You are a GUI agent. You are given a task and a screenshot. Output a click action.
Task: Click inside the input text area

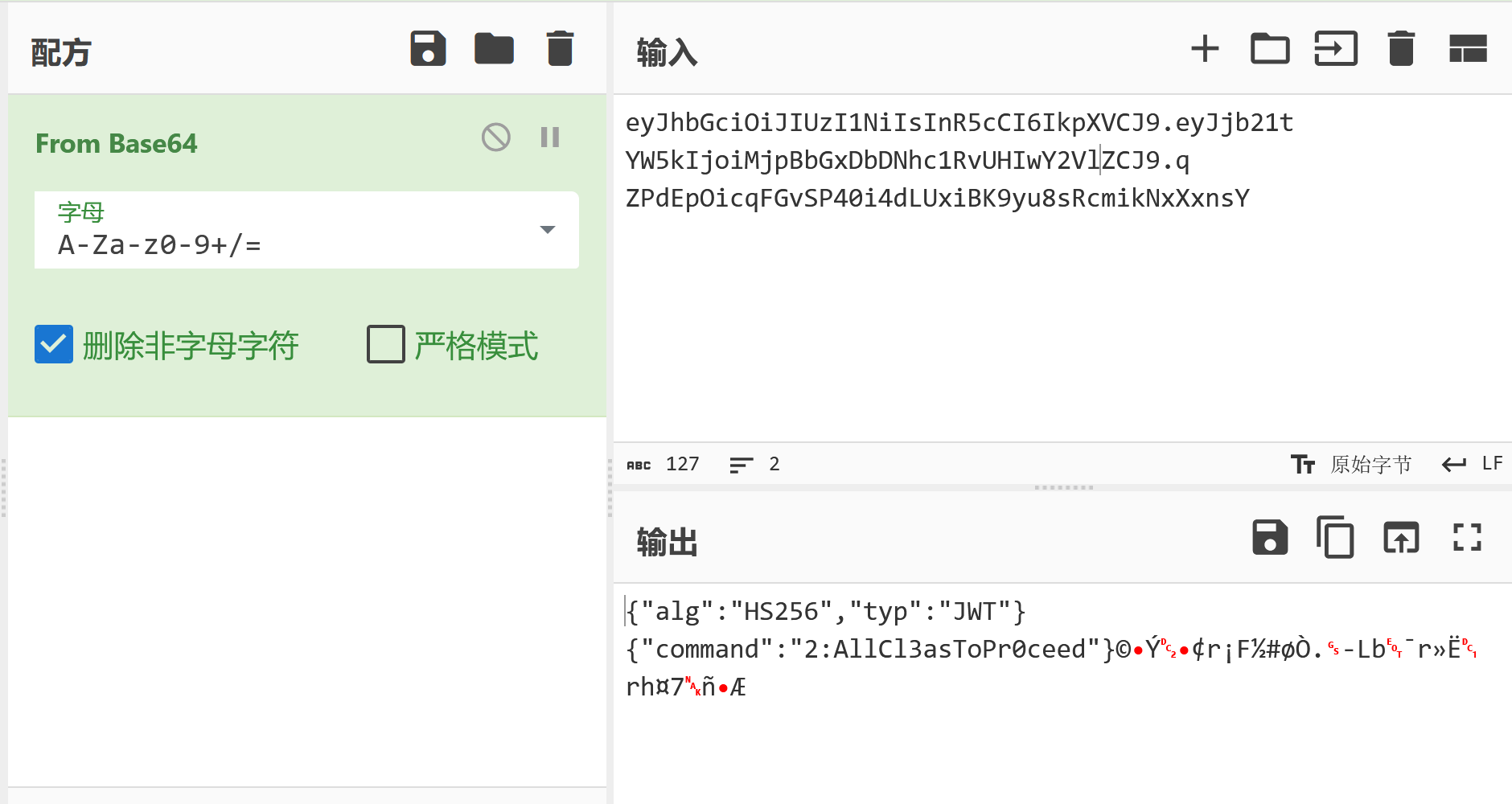[x=1062, y=268]
